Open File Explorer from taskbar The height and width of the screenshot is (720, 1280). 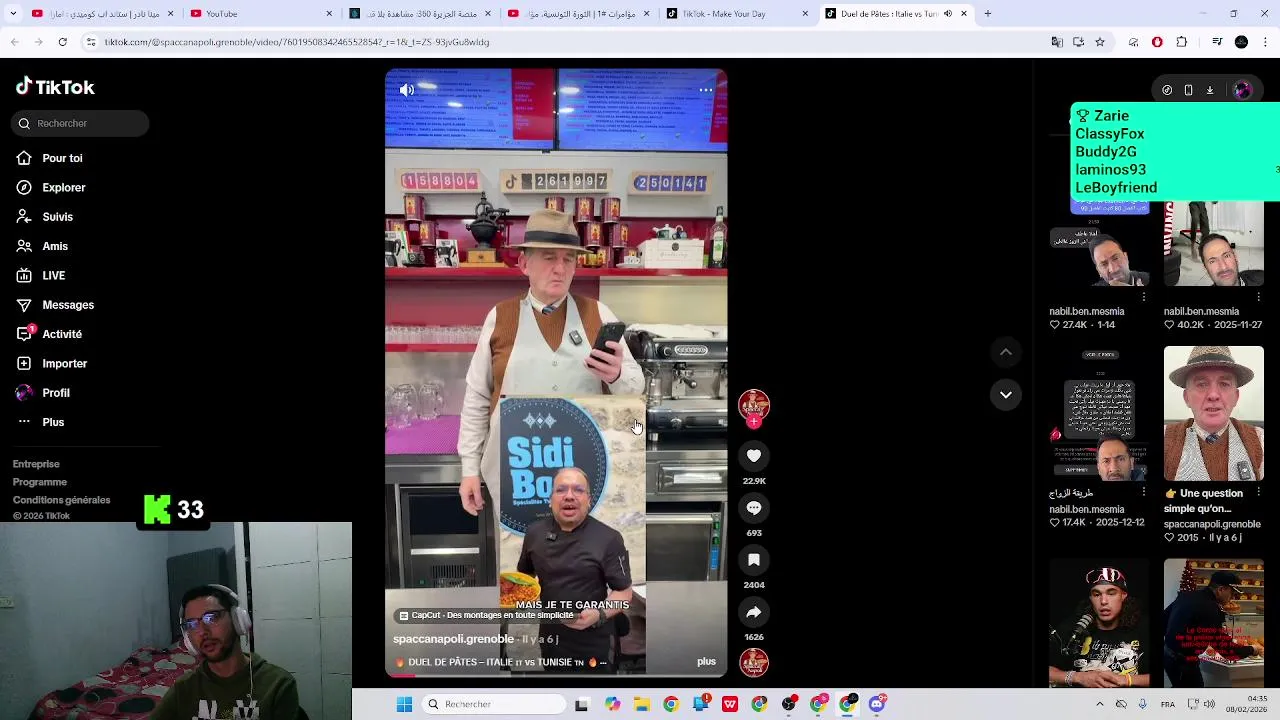(641, 704)
